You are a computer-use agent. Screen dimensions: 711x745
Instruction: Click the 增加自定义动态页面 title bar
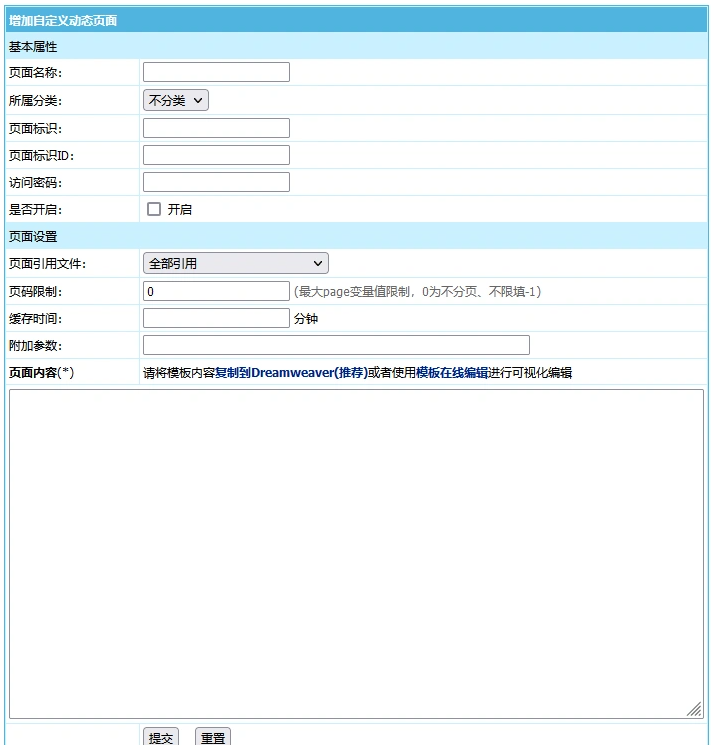63,20
